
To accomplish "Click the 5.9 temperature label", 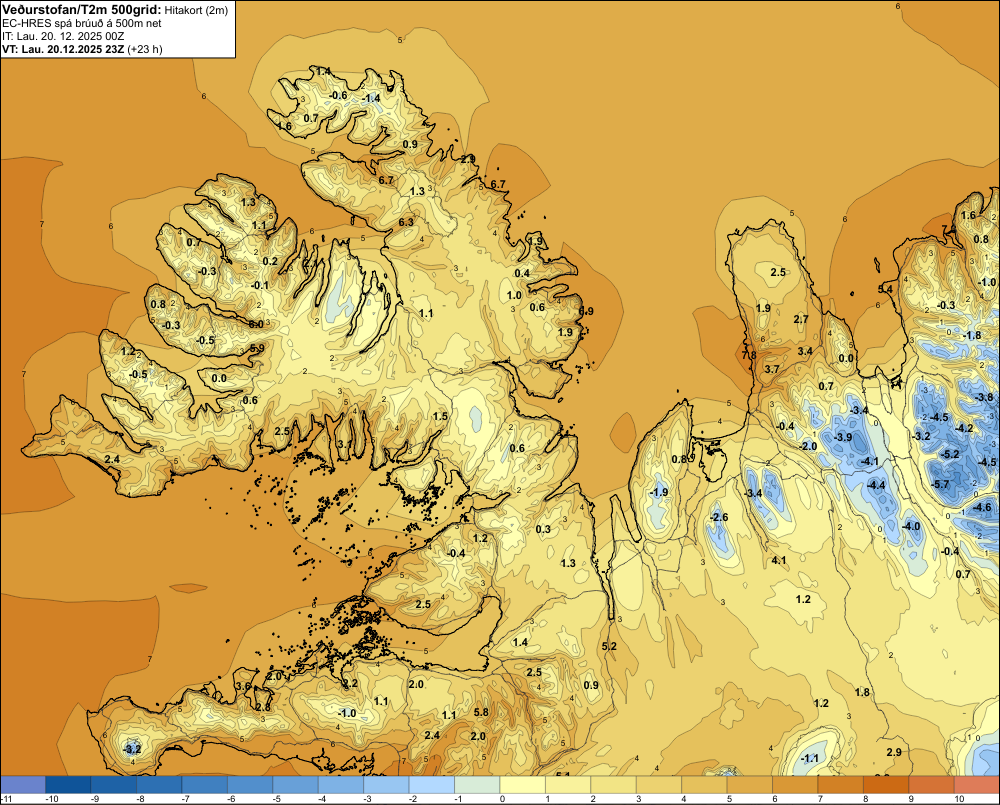I will coord(257,348).
